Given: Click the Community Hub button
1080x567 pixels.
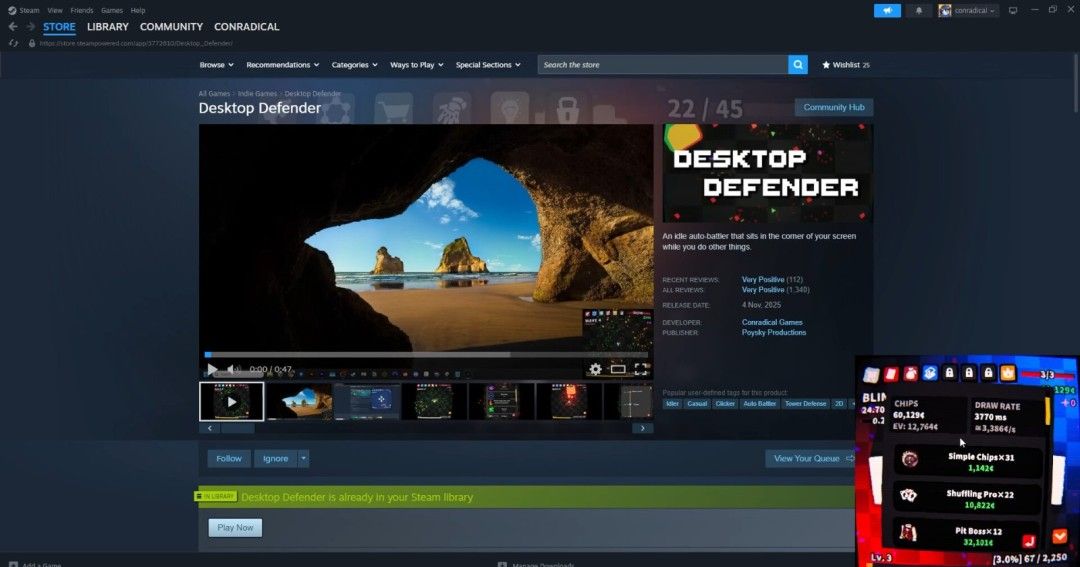Looking at the screenshot, I should pos(833,107).
